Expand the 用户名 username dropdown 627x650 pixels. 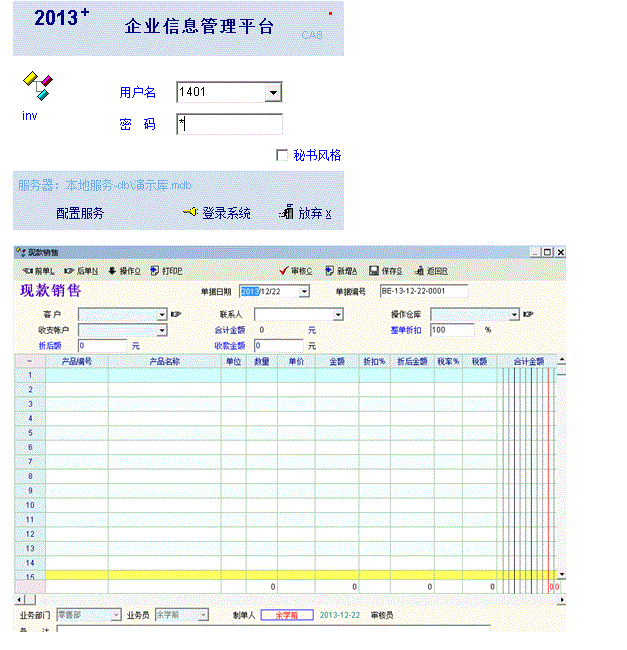coord(273,93)
